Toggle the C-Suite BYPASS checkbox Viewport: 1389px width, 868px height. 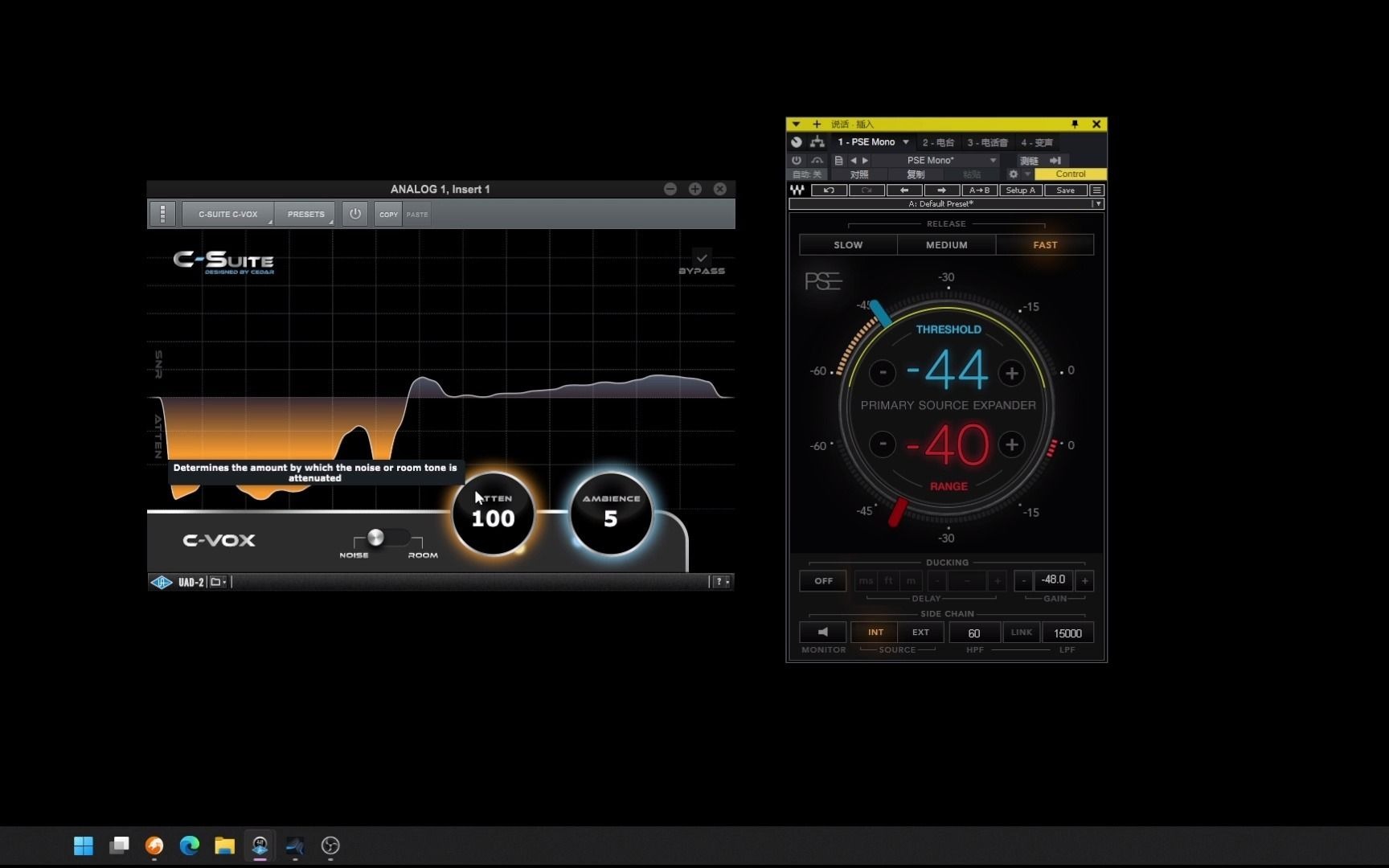coord(702,258)
